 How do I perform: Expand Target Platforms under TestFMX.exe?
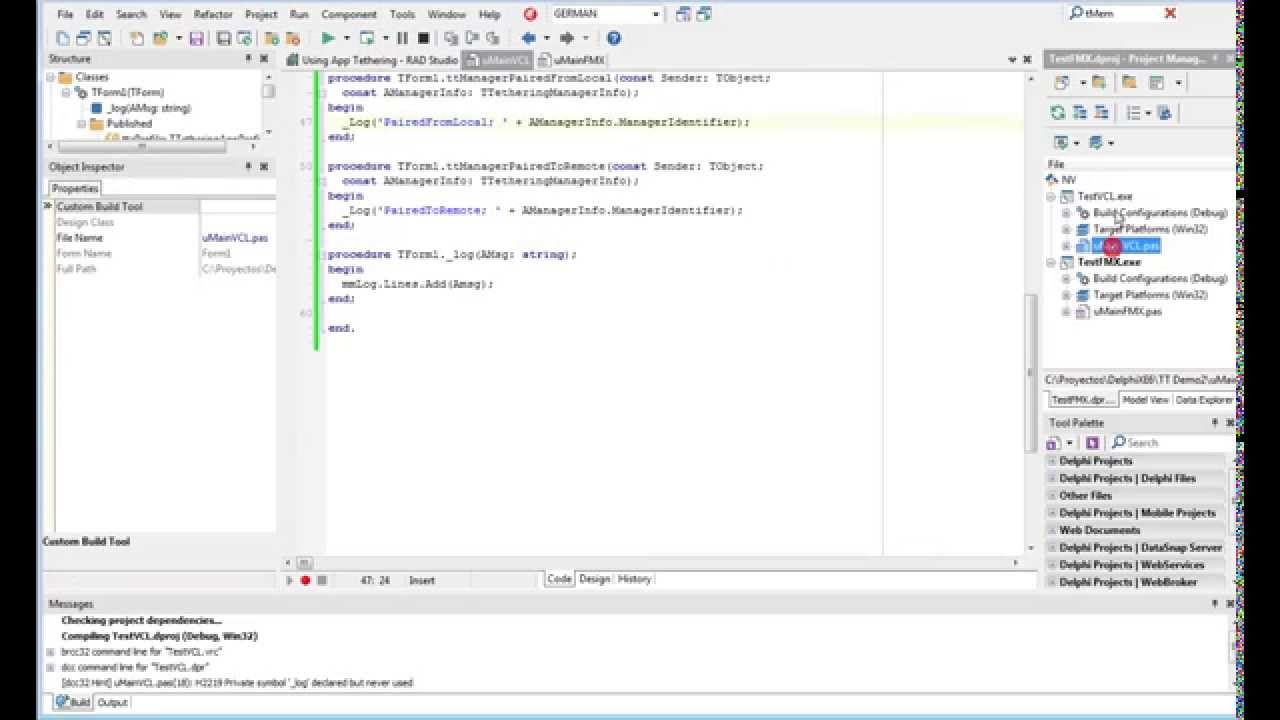[x=1066, y=295]
